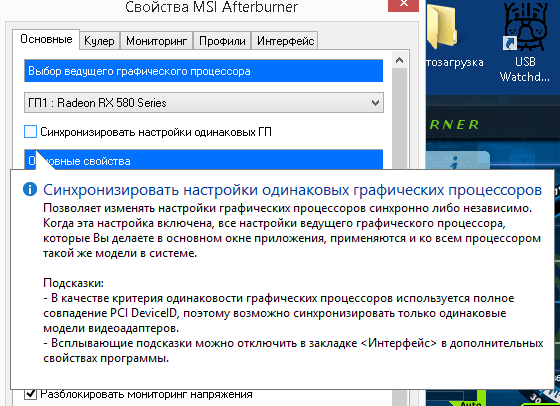This screenshot has width=560, height=406.
Task: Open the Интерфейс tab
Action: pos(285,41)
